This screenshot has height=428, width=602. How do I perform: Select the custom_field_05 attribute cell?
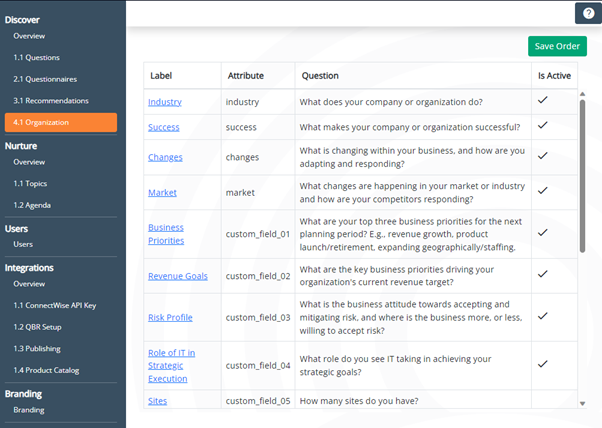click(x=258, y=401)
